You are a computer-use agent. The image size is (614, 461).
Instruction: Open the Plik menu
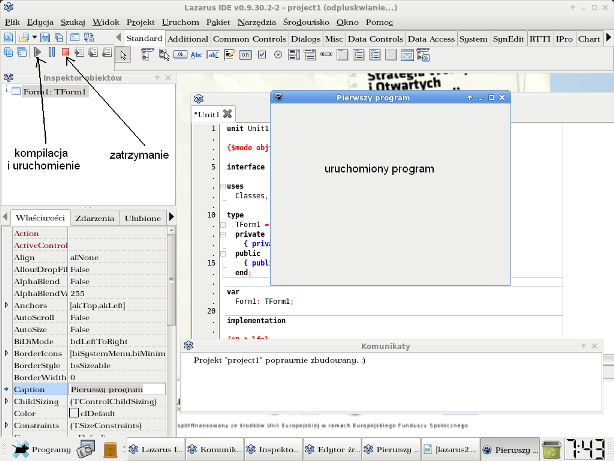13,22
